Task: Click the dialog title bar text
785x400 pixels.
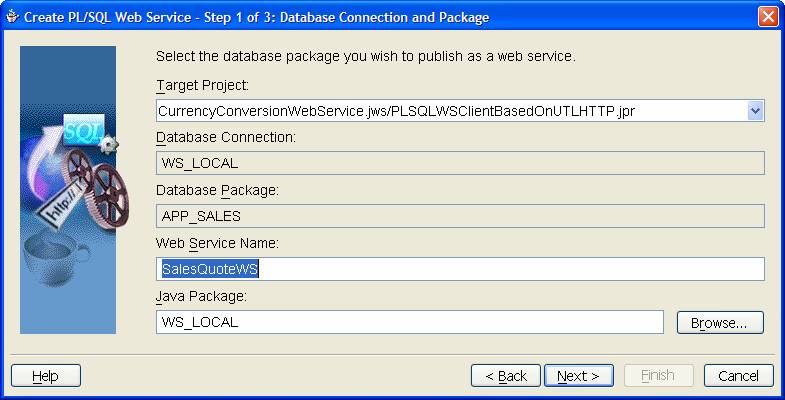Action: 256,18
